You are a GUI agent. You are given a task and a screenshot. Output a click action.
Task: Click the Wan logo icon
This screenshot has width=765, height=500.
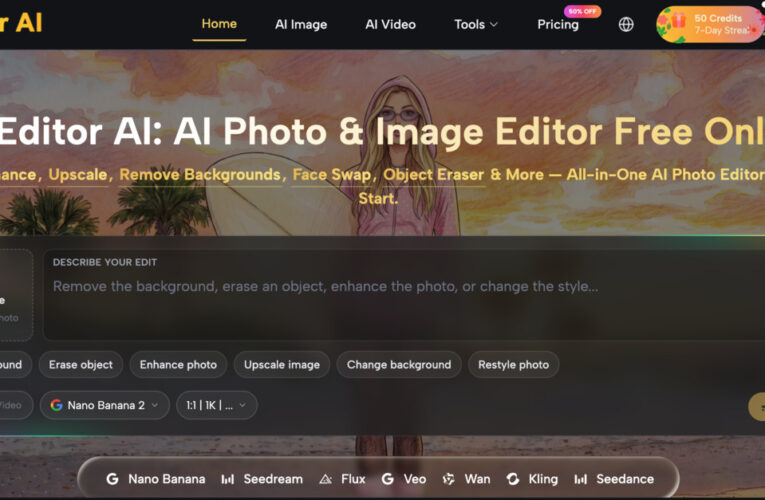pos(448,479)
